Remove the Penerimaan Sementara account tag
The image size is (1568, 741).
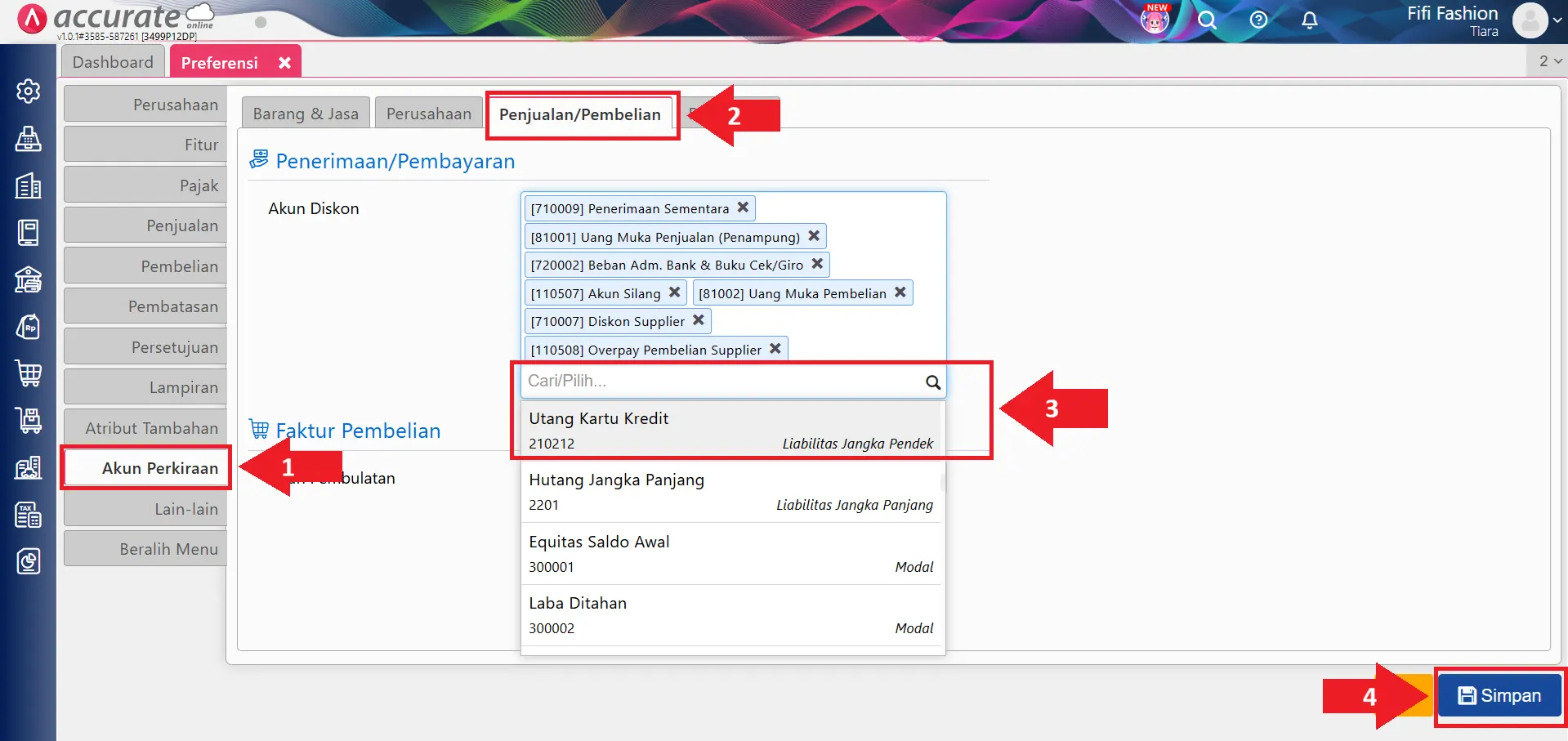tap(743, 208)
